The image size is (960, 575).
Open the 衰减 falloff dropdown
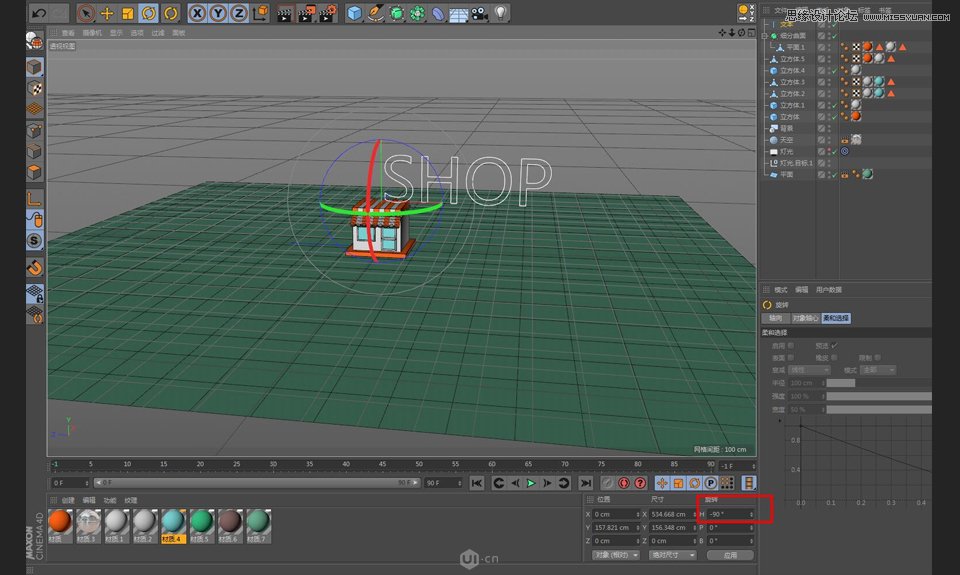[809, 370]
